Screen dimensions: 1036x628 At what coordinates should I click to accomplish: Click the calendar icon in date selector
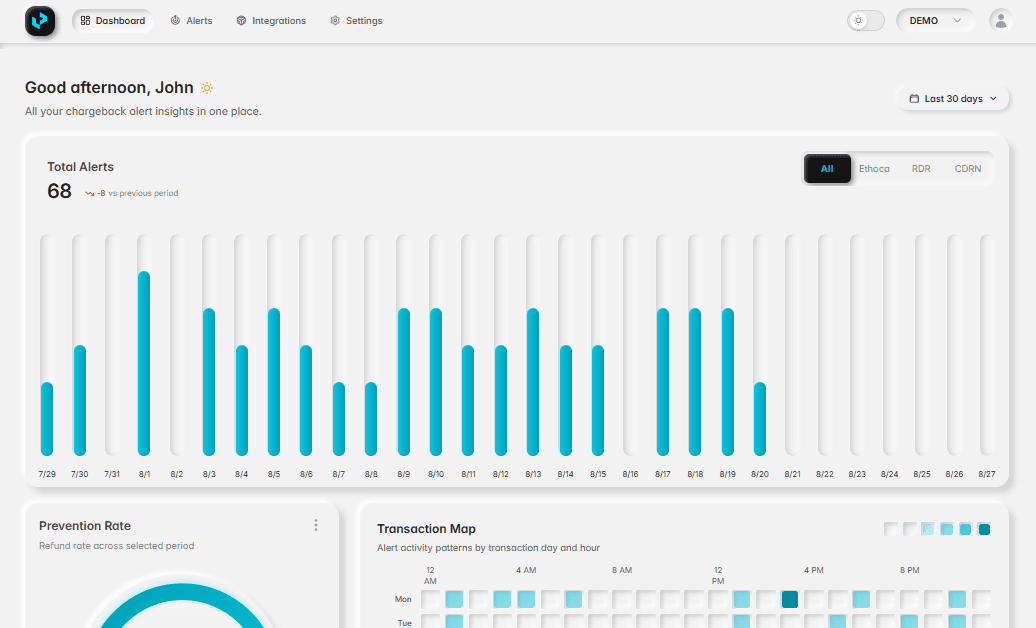914,99
